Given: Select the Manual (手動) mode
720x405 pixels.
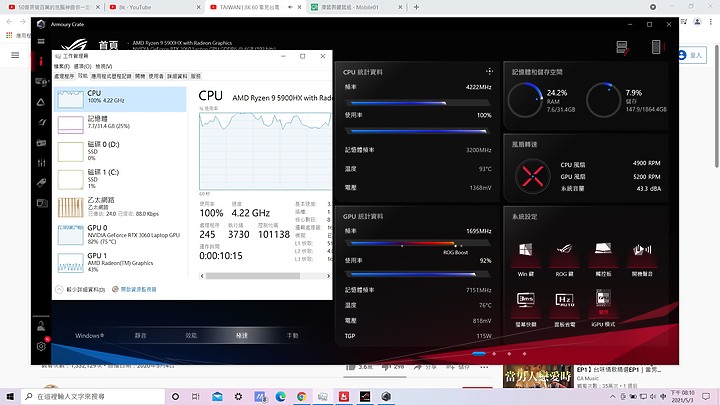Looking at the screenshot, I should tap(292, 336).
